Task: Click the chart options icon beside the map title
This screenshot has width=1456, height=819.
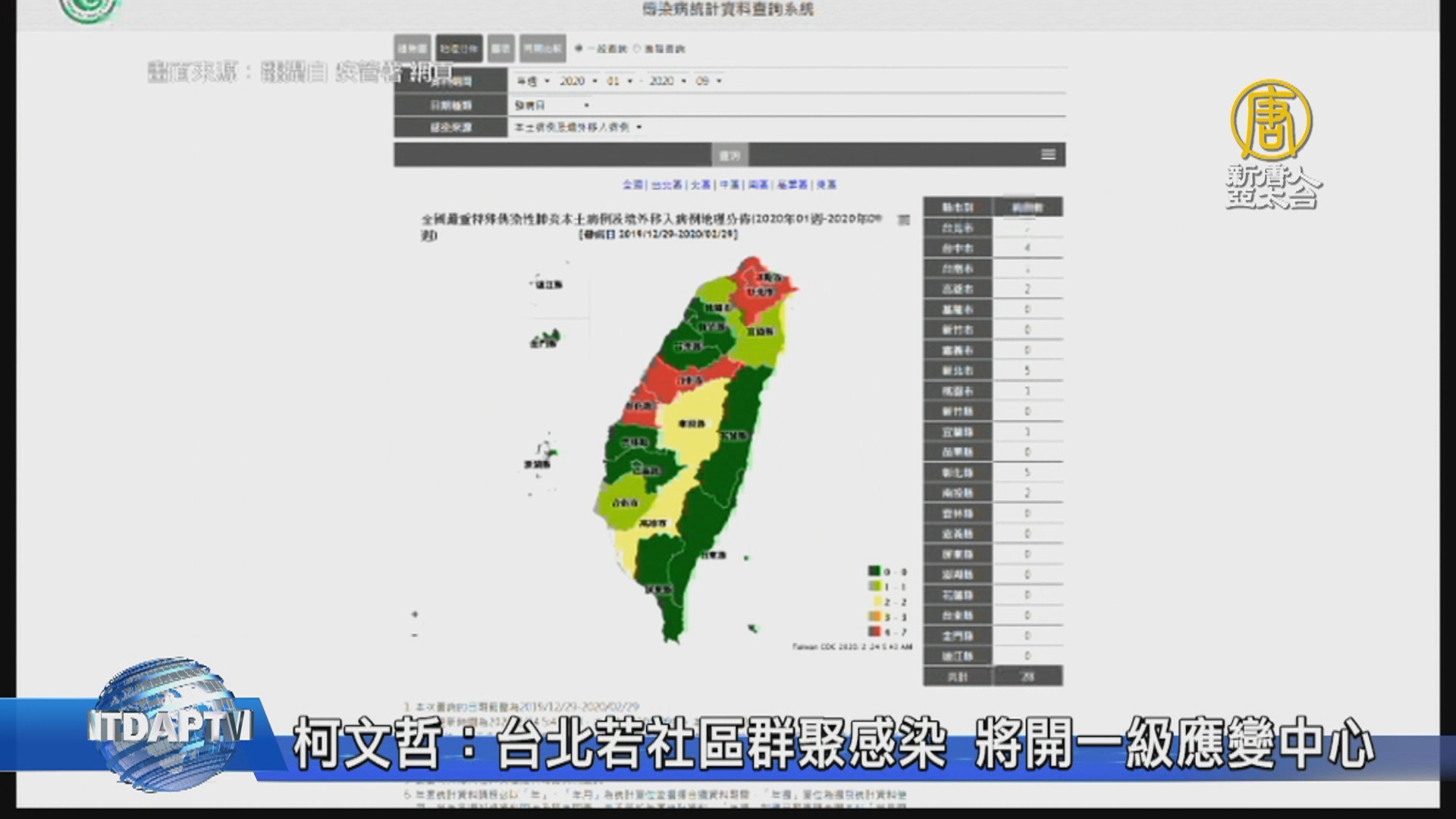Action: 904,220
